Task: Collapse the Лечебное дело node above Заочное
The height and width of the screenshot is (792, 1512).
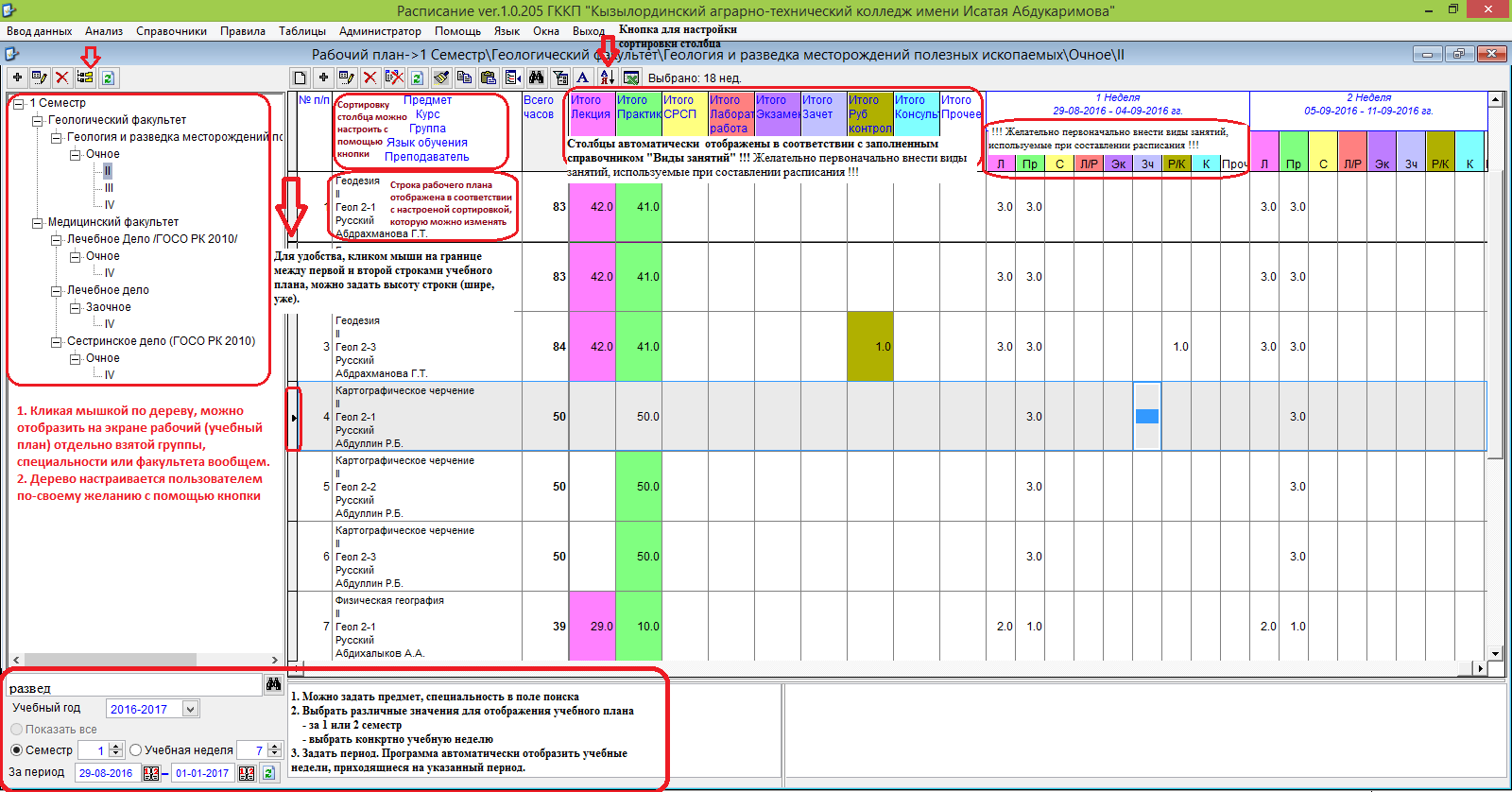Action: 57,290
